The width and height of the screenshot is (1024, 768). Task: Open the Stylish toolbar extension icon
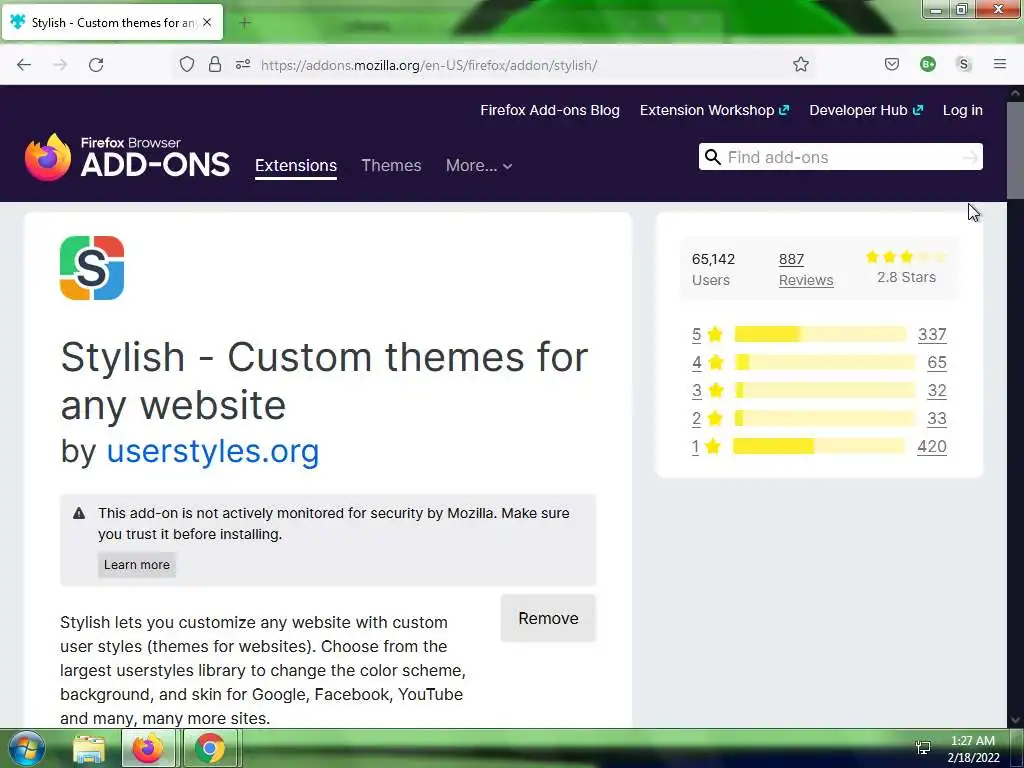tap(963, 64)
